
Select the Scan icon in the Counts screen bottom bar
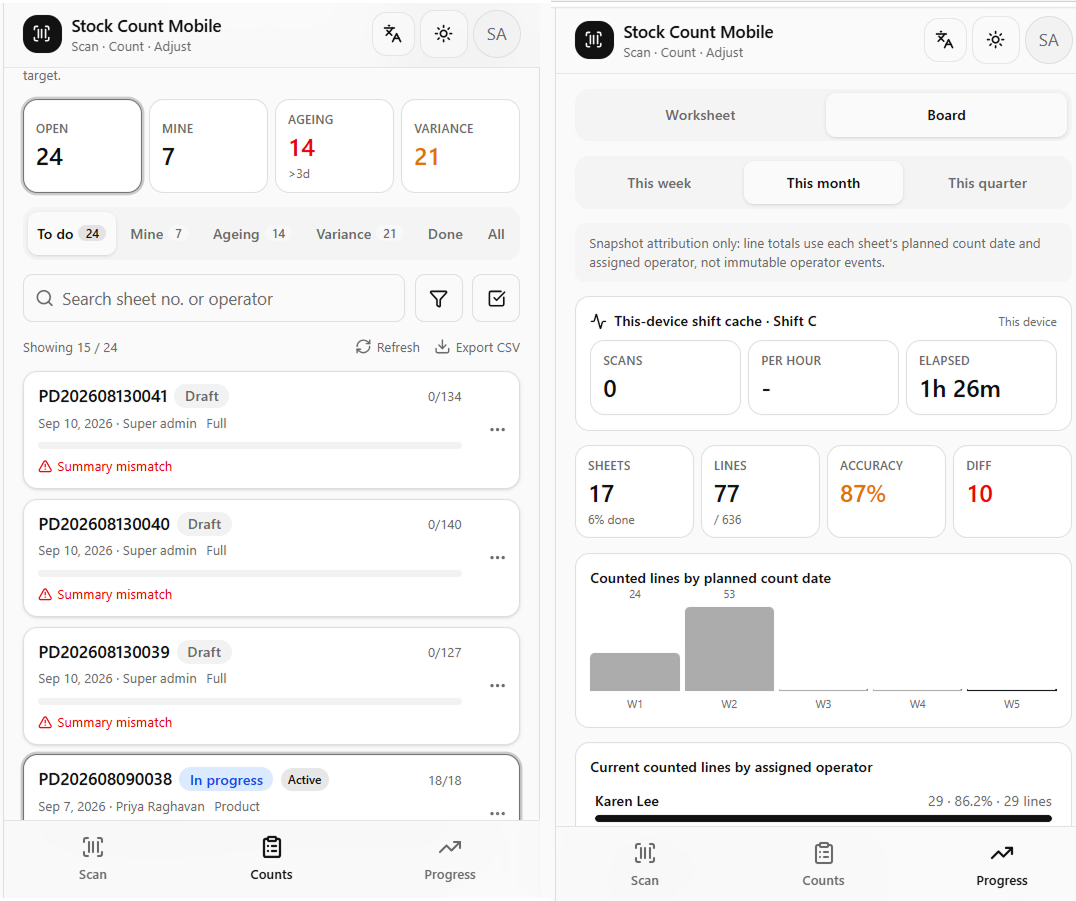[x=93, y=847]
